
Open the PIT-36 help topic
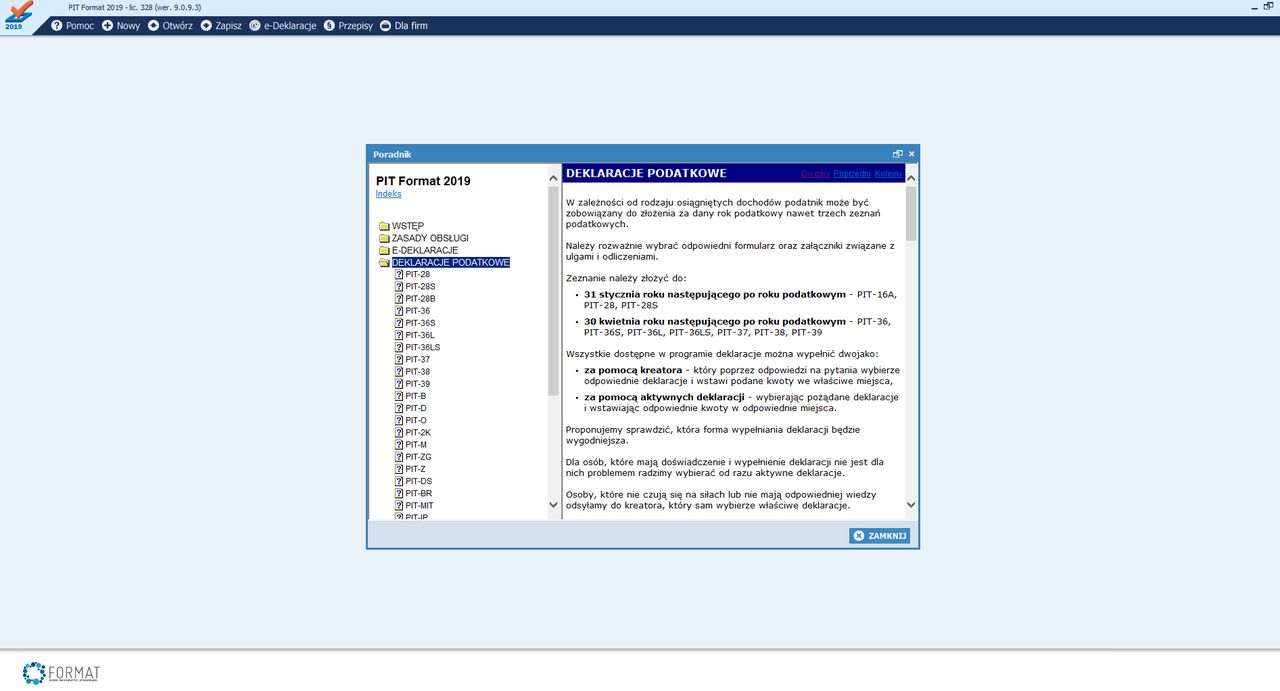click(x=418, y=311)
